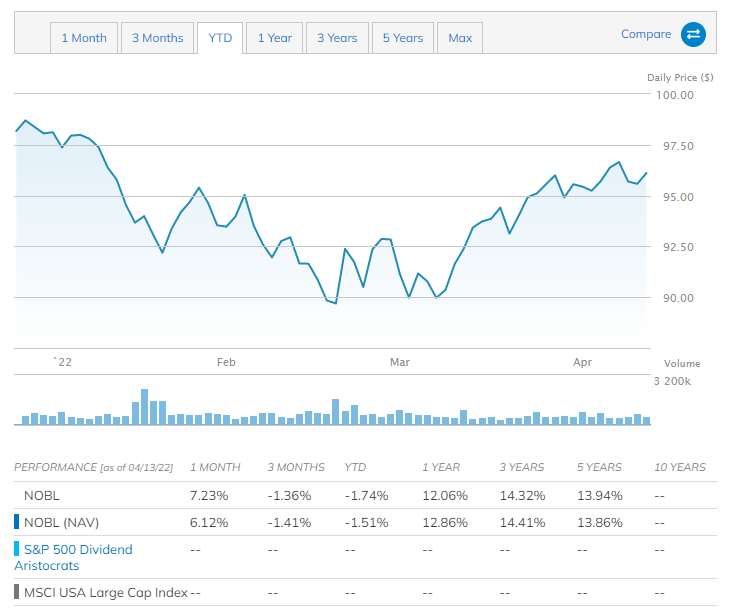Click the MSCI USA Large Cap Index label

(106, 592)
